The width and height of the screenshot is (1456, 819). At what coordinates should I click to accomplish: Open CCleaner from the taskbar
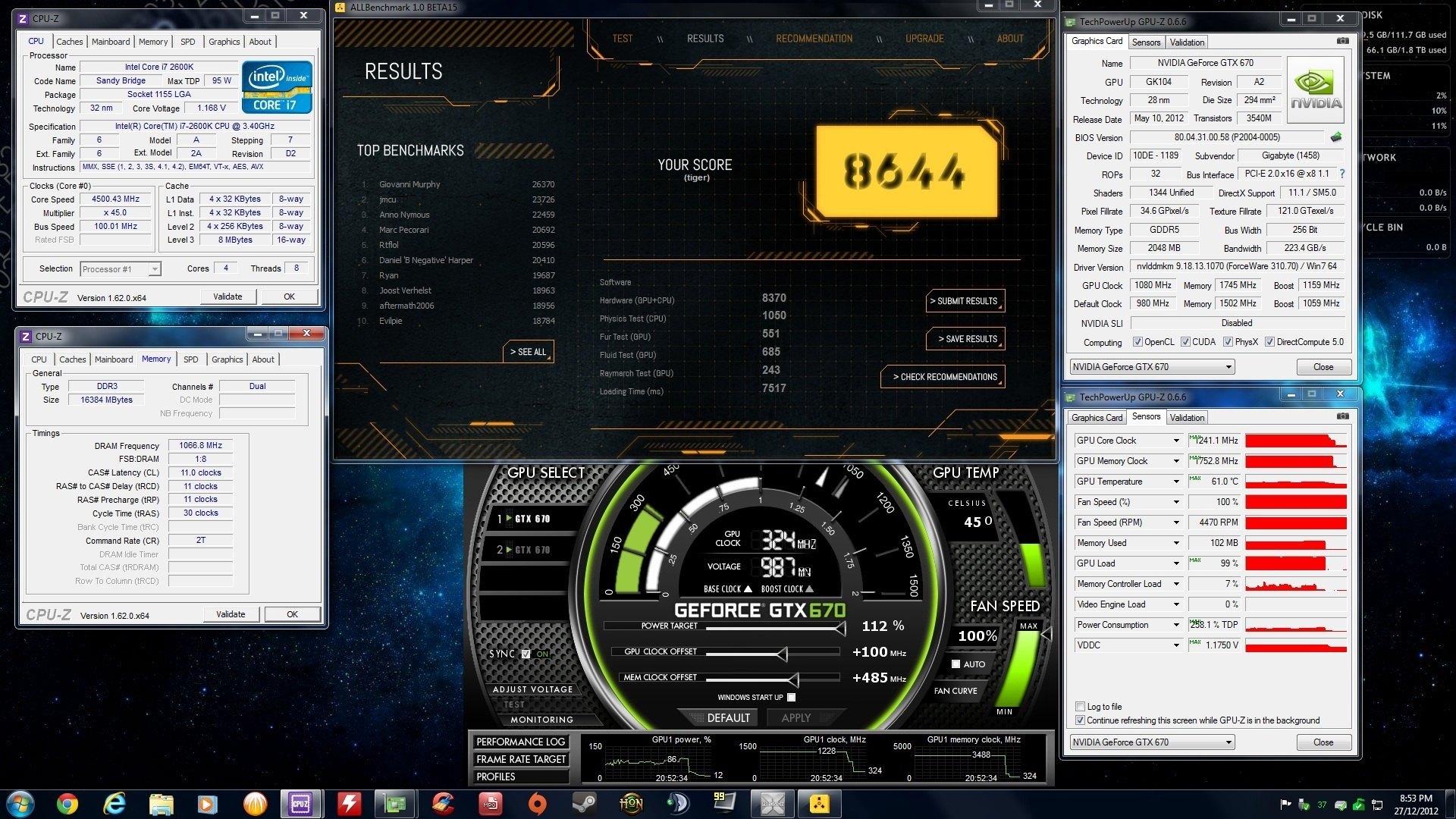(x=443, y=804)
